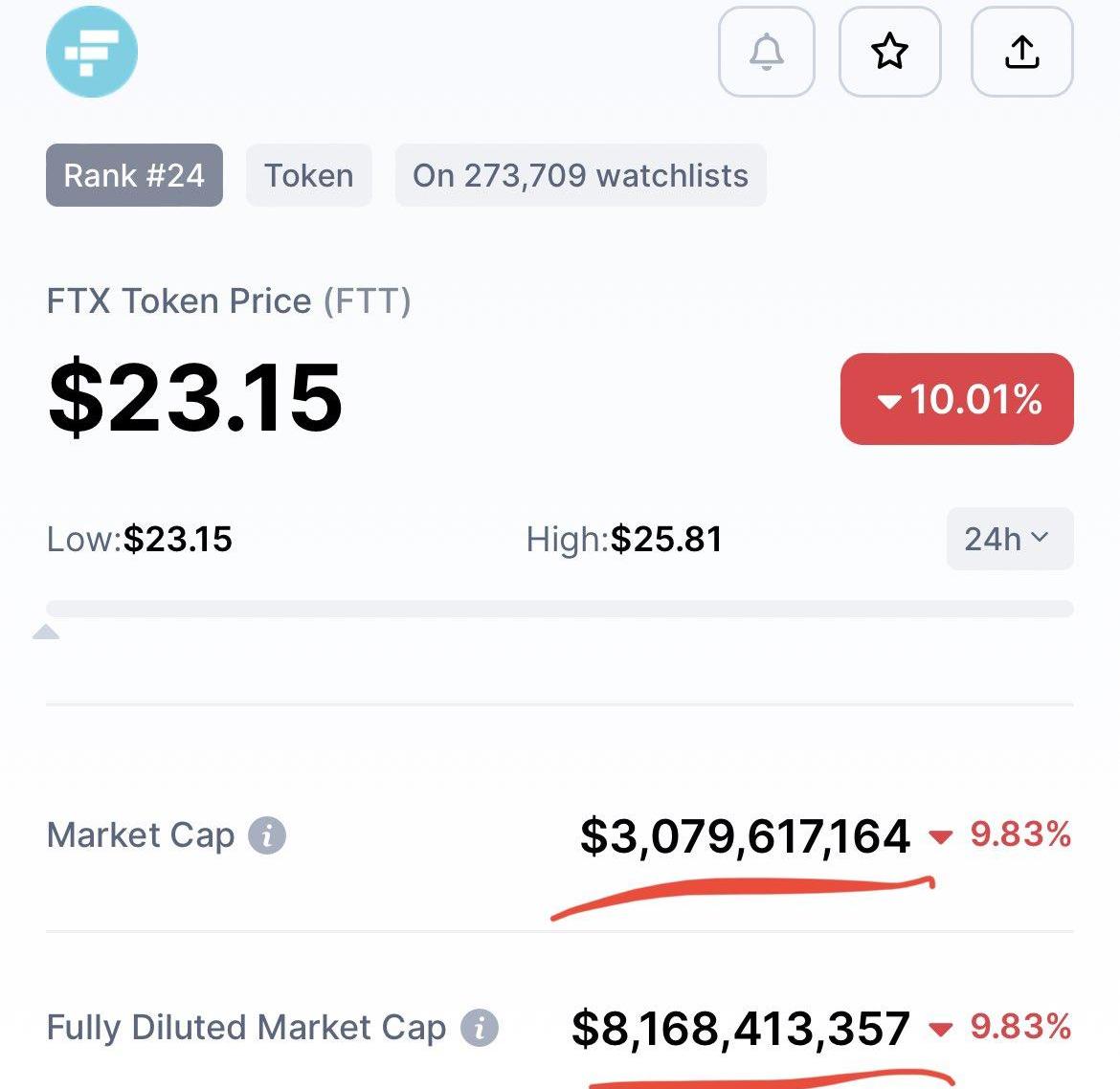Image resolution: width=1120 pixels, height=1089 pixels.
Task: Select the $23.15 current price
Action: point(195,396)
